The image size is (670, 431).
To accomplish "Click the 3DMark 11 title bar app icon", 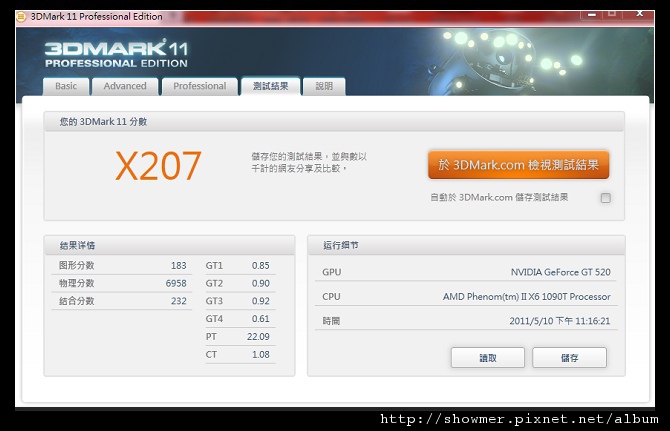I will coord(21,17).
